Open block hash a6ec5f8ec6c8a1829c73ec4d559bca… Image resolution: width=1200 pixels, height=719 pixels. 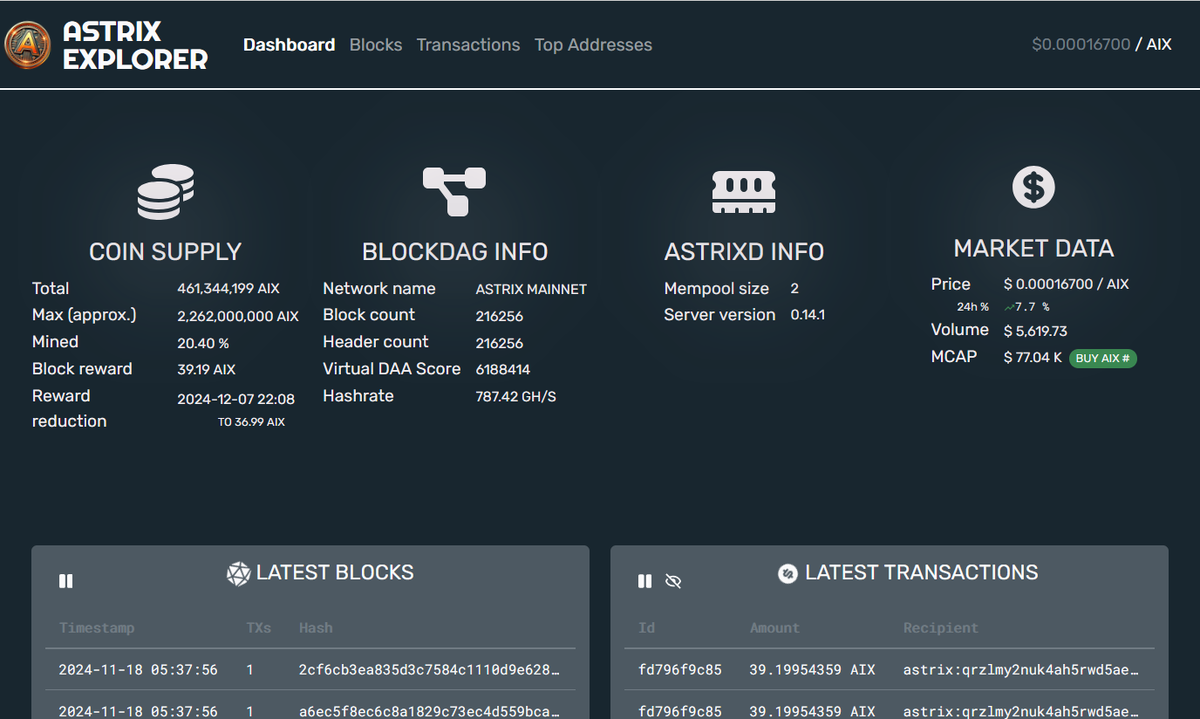click(x=429, y=711)
